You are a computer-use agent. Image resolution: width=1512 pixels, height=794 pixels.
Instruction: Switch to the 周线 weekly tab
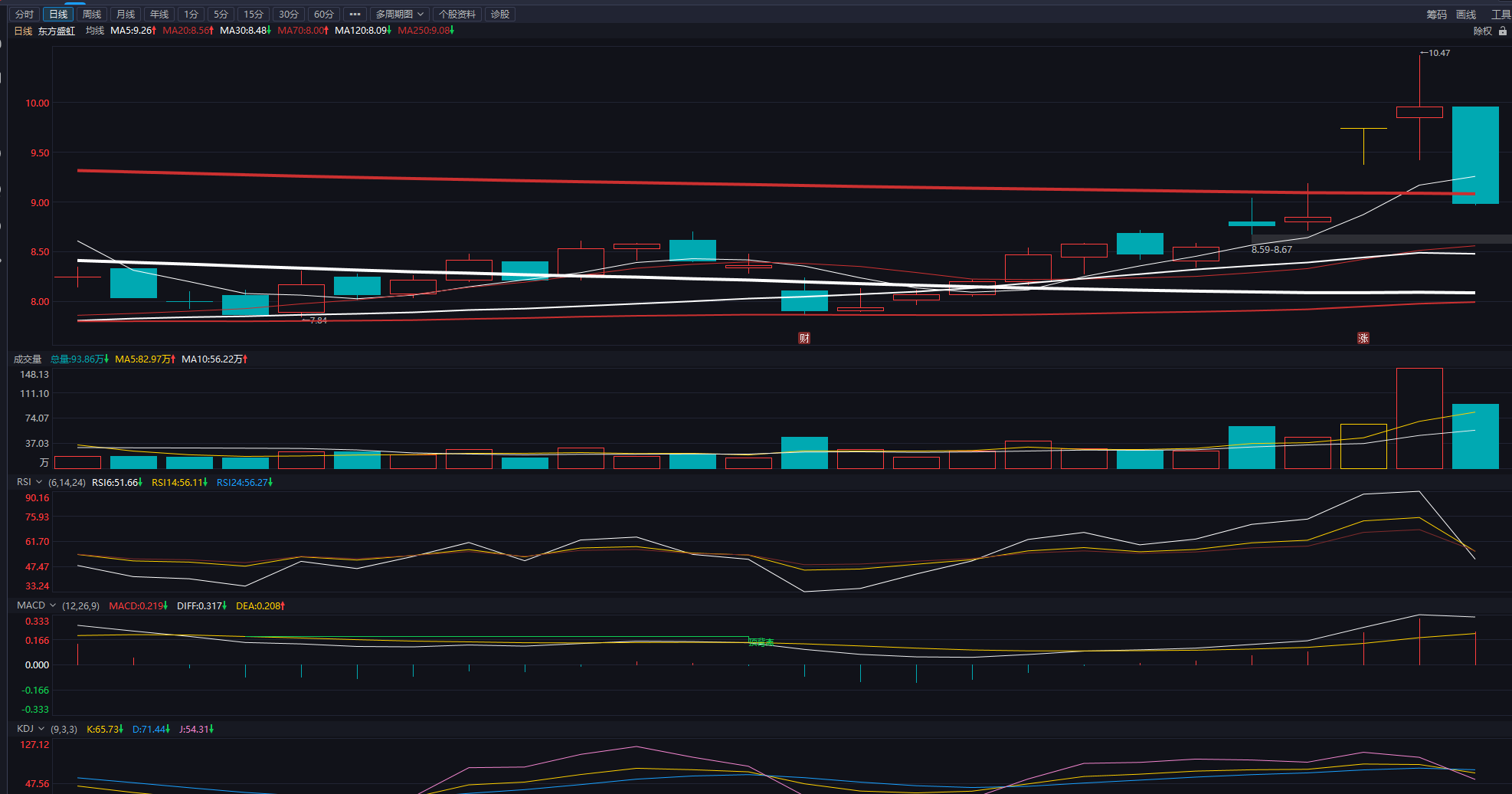coord(92,15)
